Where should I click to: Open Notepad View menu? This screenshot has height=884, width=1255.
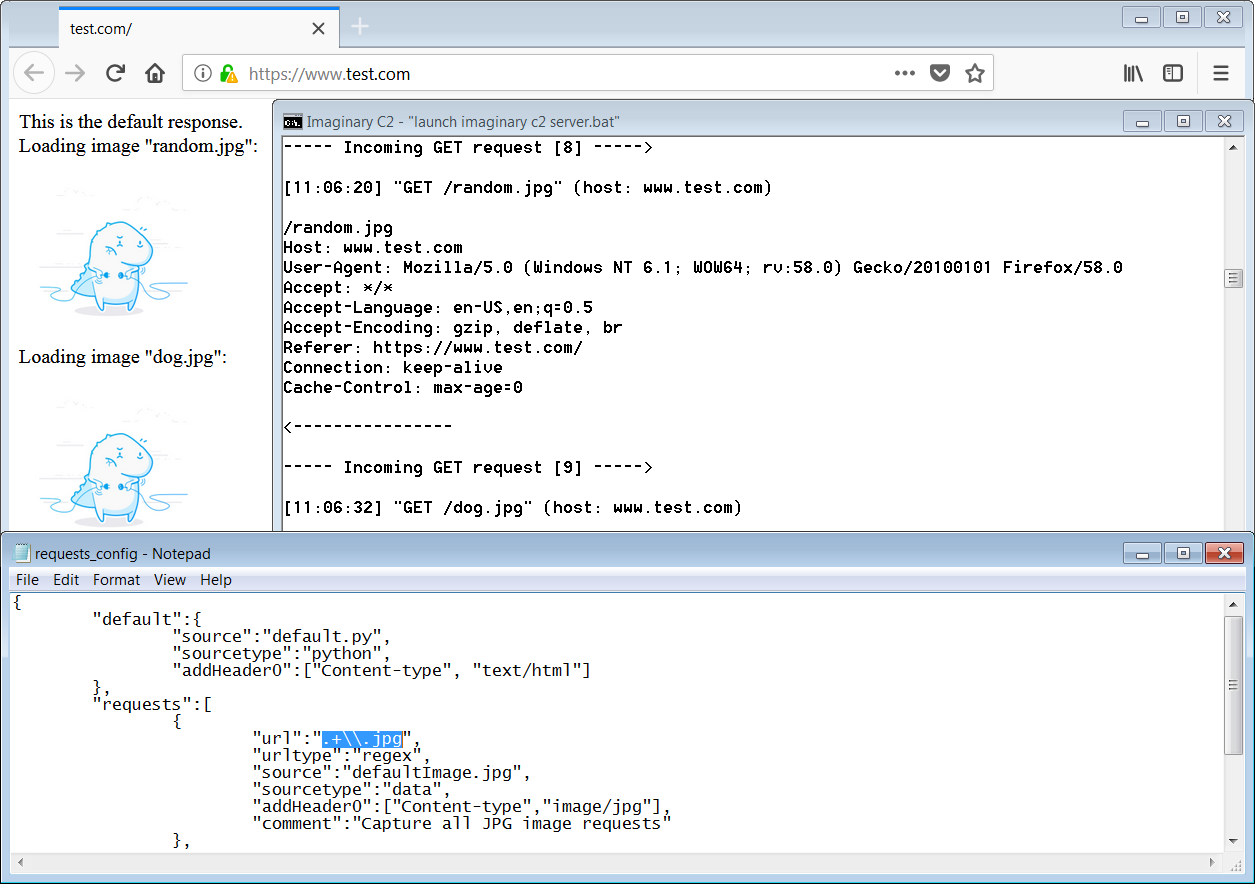coord(170,580)
